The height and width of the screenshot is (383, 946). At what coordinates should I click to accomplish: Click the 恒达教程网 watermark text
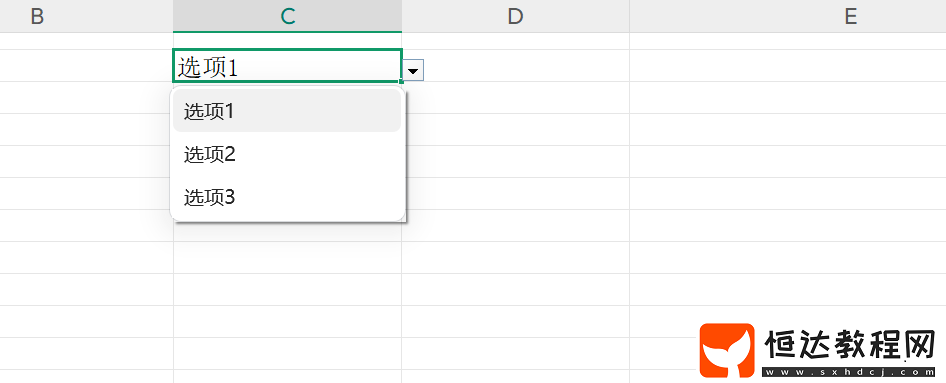pos(850,345)
